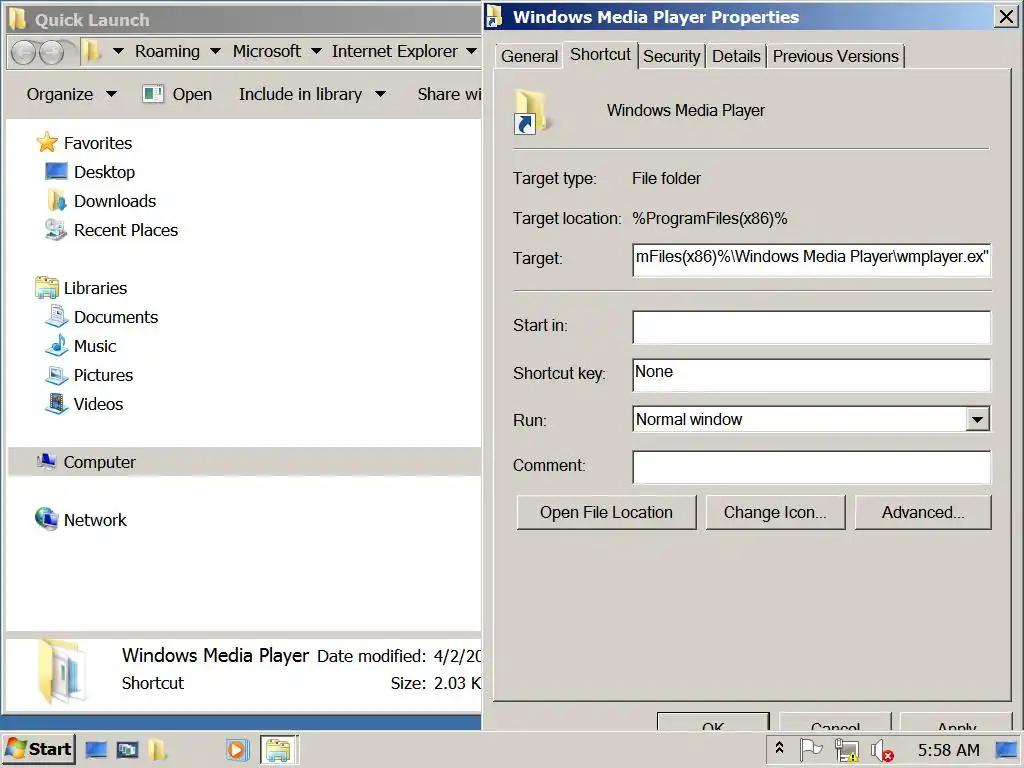Click the Advanced... button

tap(923, 512)
